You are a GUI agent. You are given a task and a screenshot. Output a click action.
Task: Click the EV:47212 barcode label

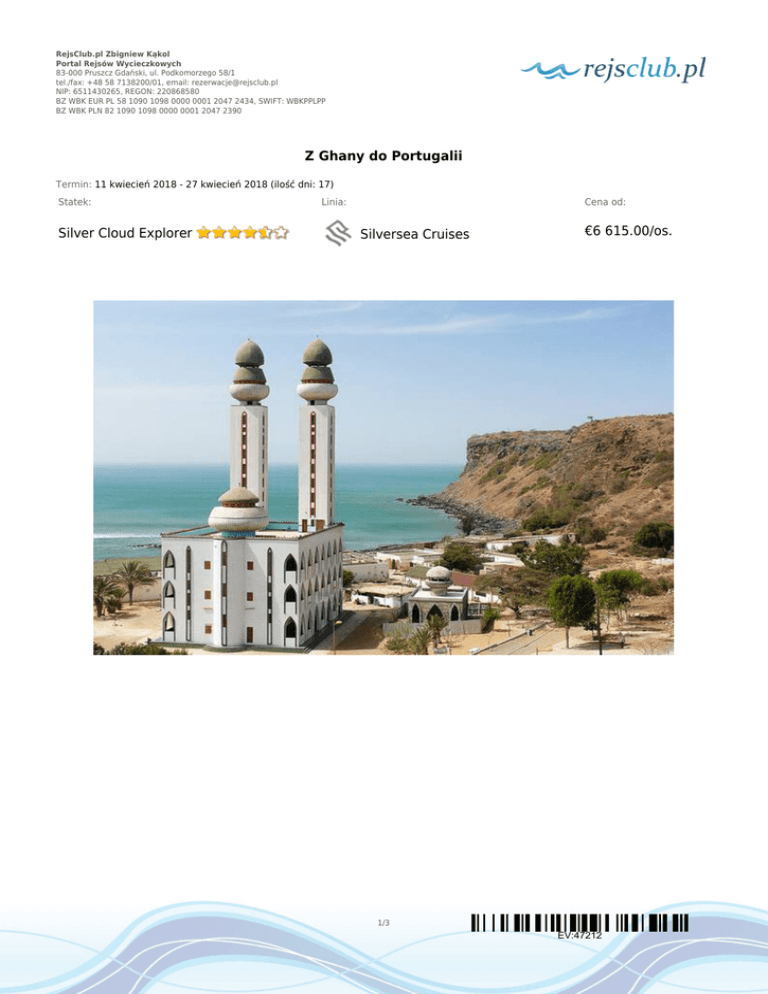580,935
